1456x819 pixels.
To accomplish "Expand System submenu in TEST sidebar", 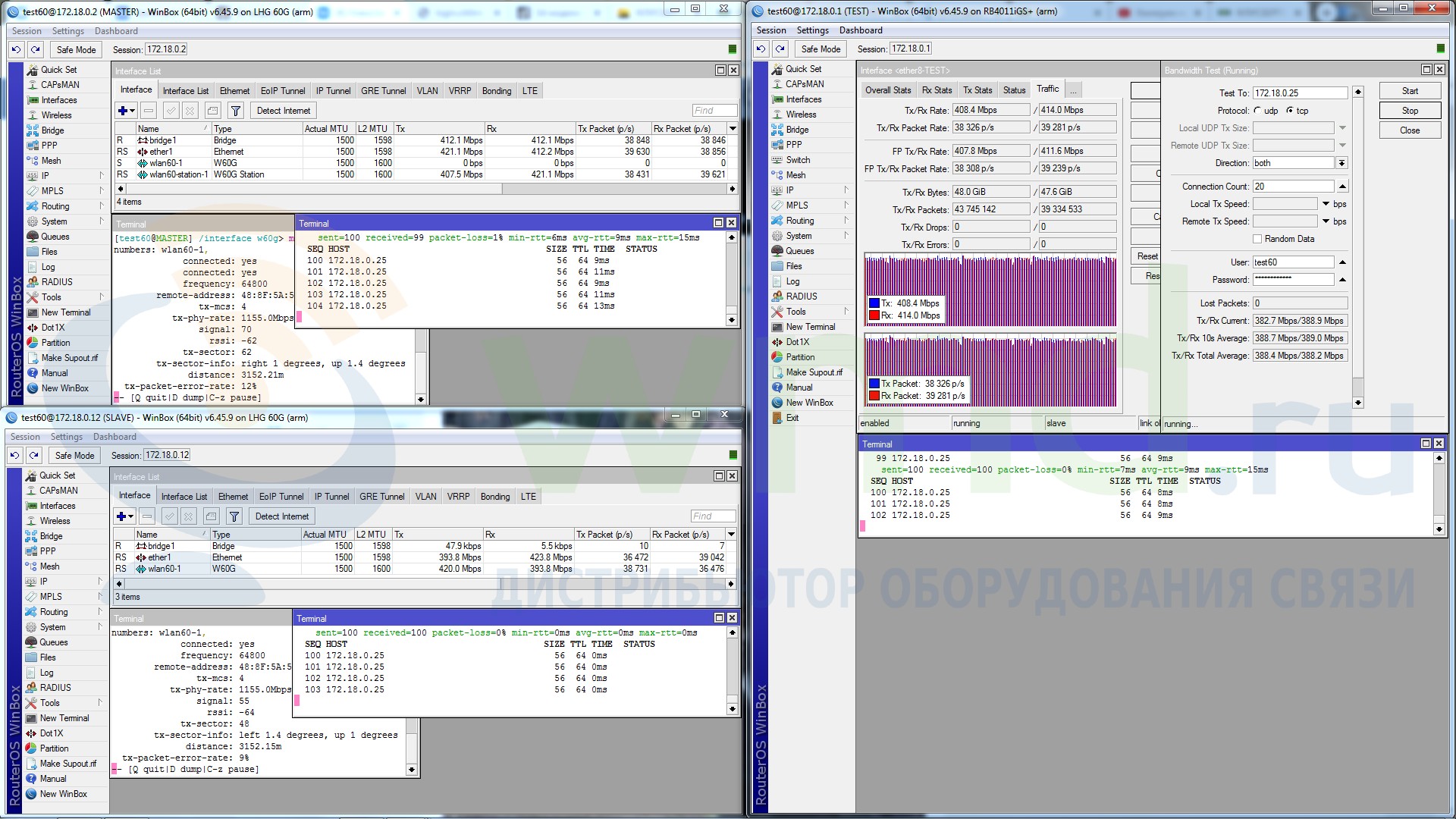I will click(846, 236).
